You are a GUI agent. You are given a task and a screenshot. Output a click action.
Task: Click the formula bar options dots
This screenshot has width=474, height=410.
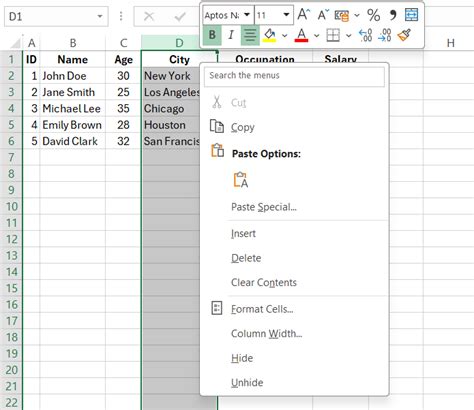(121, 16)
